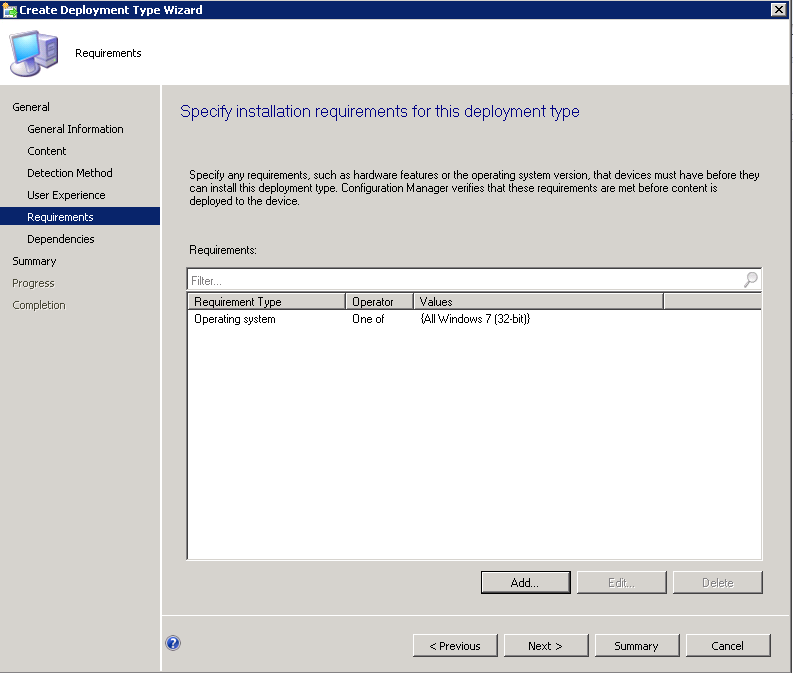Image resolution: width=793 pixels, height=673 pixels.
Task: Sort by the Operator column header
Action: point(379,301)
